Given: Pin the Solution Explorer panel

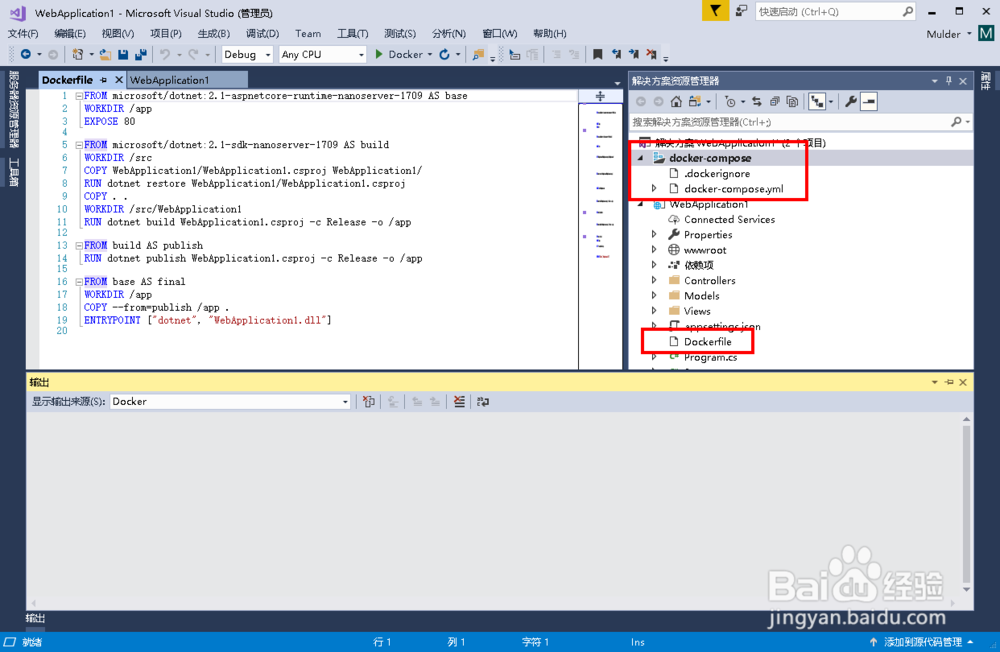Looking at the screenshot, I should click(x=950, y=81).
